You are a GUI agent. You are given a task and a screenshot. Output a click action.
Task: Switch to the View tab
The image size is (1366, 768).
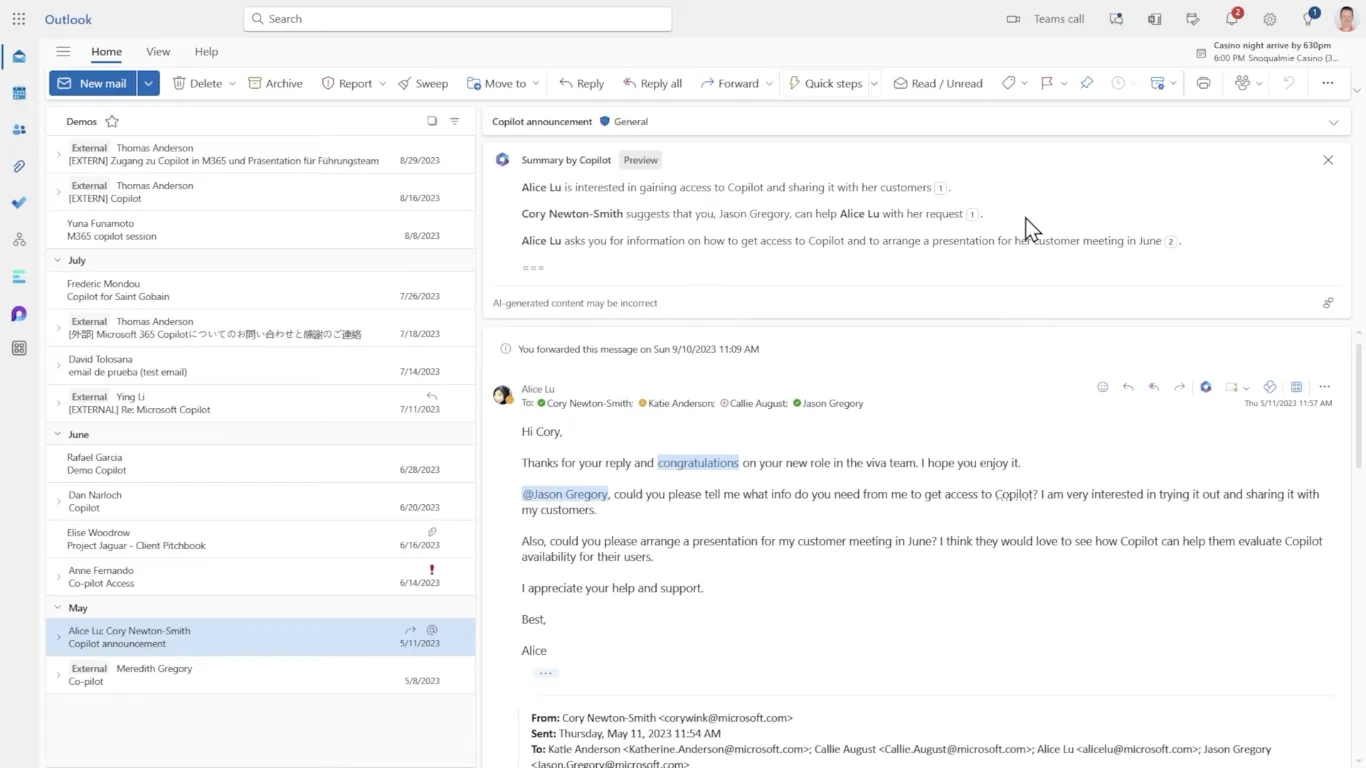tap(158, 52)
